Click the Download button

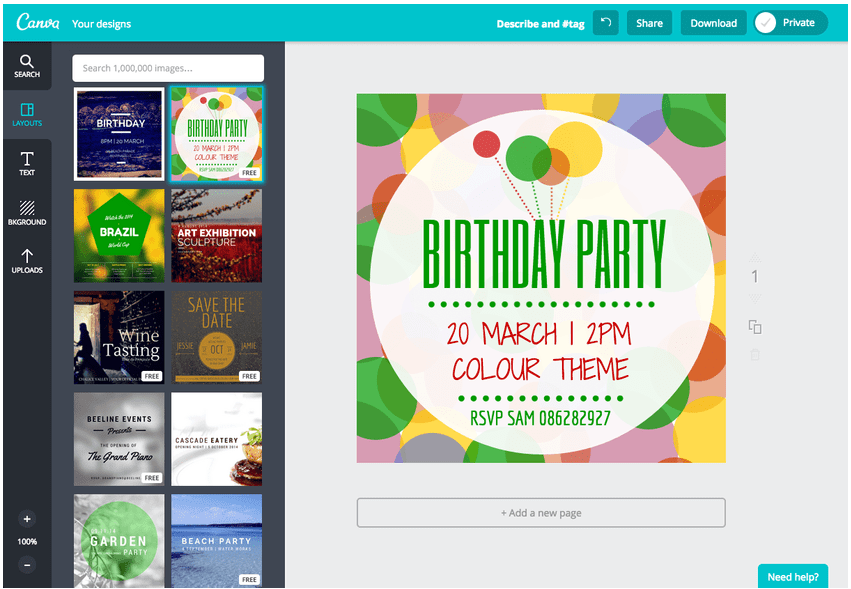click(x=713, y=23)
